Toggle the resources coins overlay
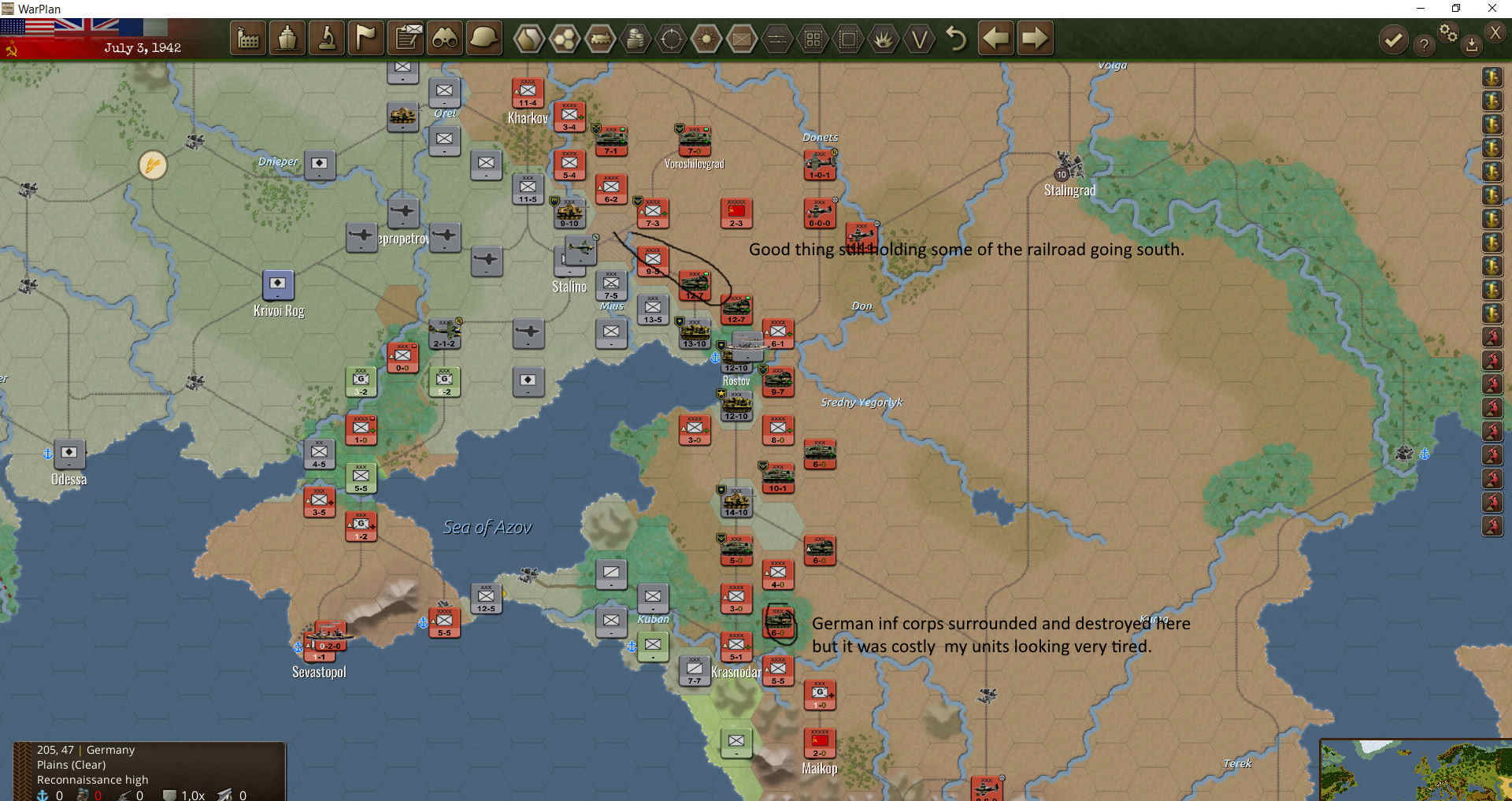1512x801 pixels. pos(636,39)
